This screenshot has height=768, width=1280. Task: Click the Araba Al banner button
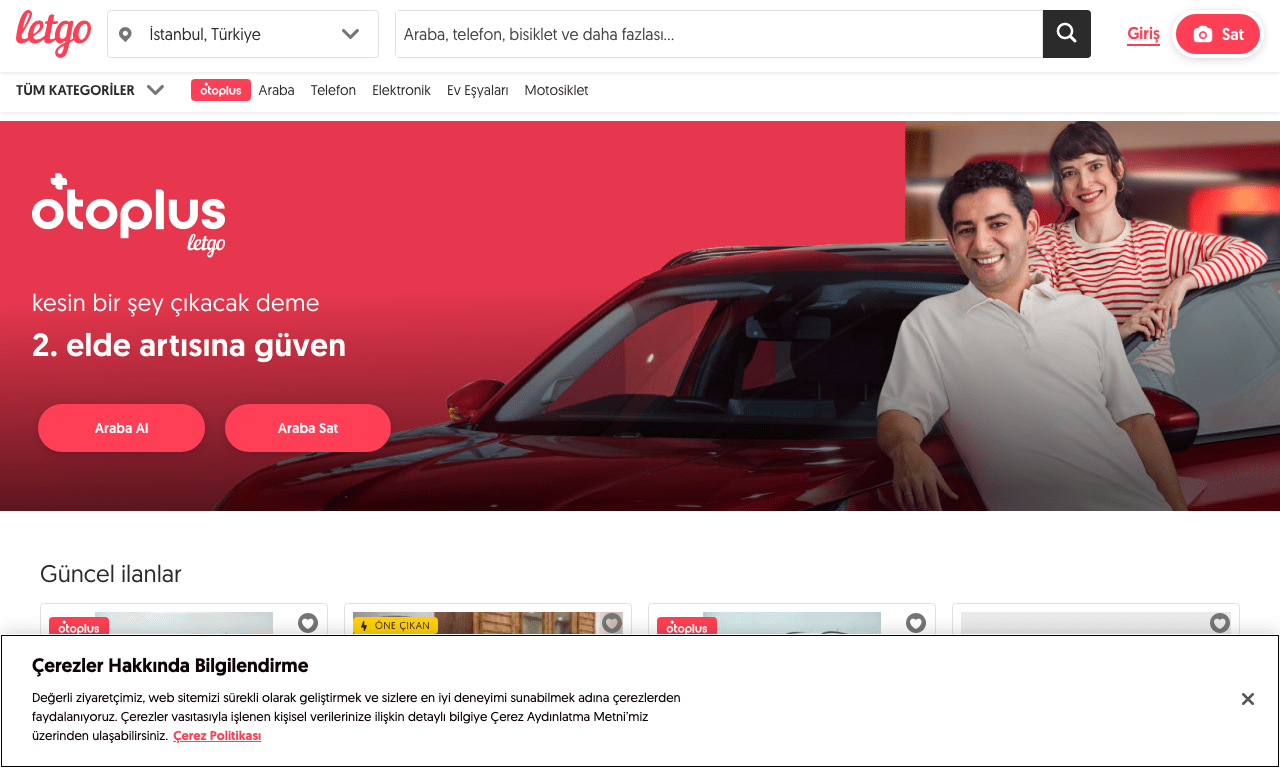pos(121,428)
